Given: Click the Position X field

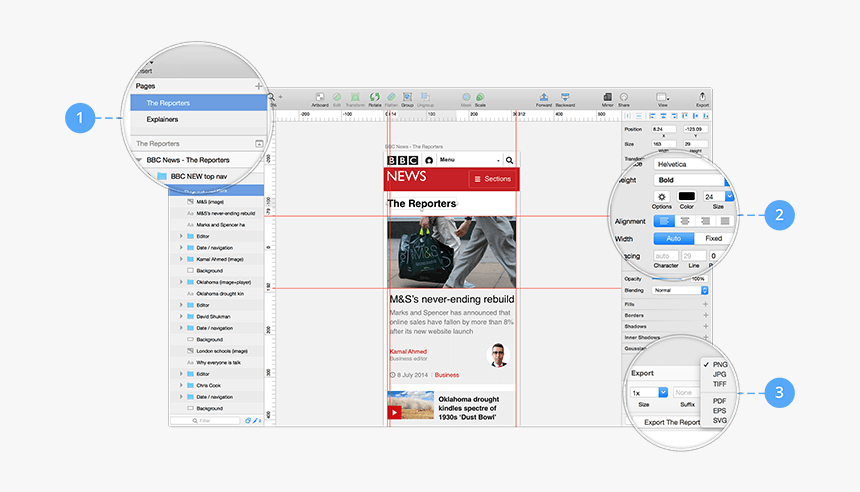Looking at the screenshot, I should point(664,129).
